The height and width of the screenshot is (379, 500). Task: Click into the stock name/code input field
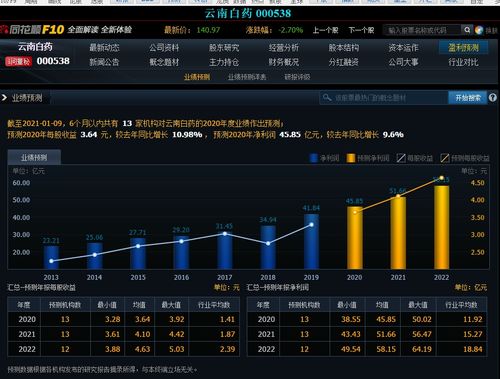coord(422,30)
